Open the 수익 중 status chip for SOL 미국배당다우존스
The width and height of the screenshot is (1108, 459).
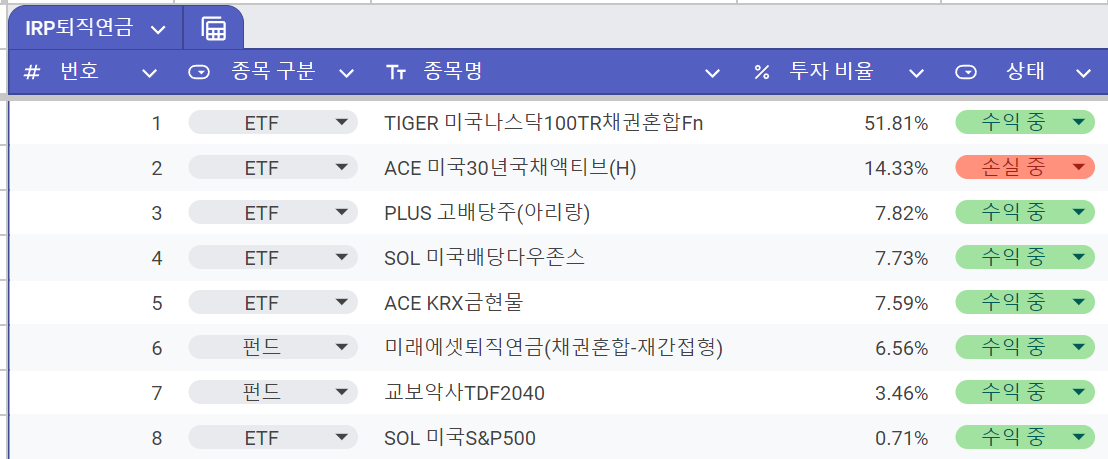pos(1025,258)
